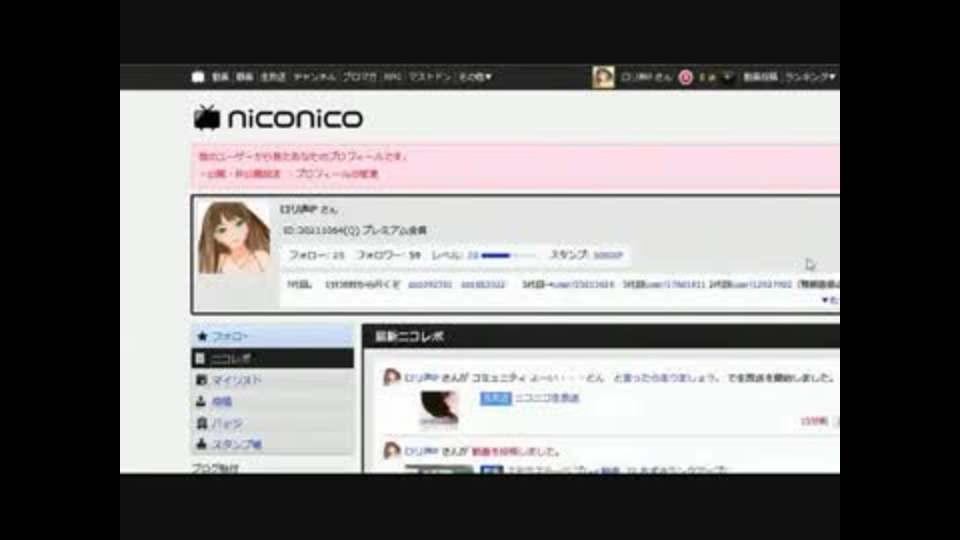
Task: Click the upload icon beside 投稿
Action: pos(201,402)
